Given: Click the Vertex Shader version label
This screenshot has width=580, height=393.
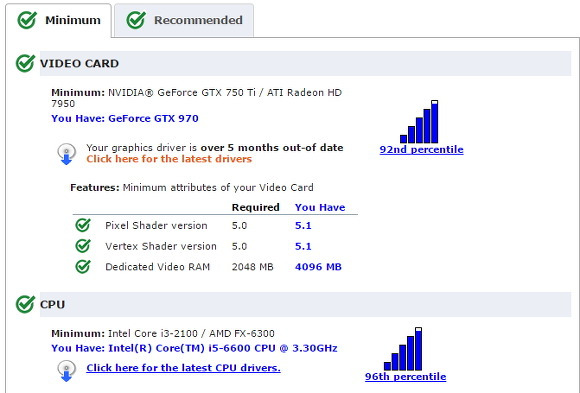Looking at the screenshot, I should coord(161,246).
